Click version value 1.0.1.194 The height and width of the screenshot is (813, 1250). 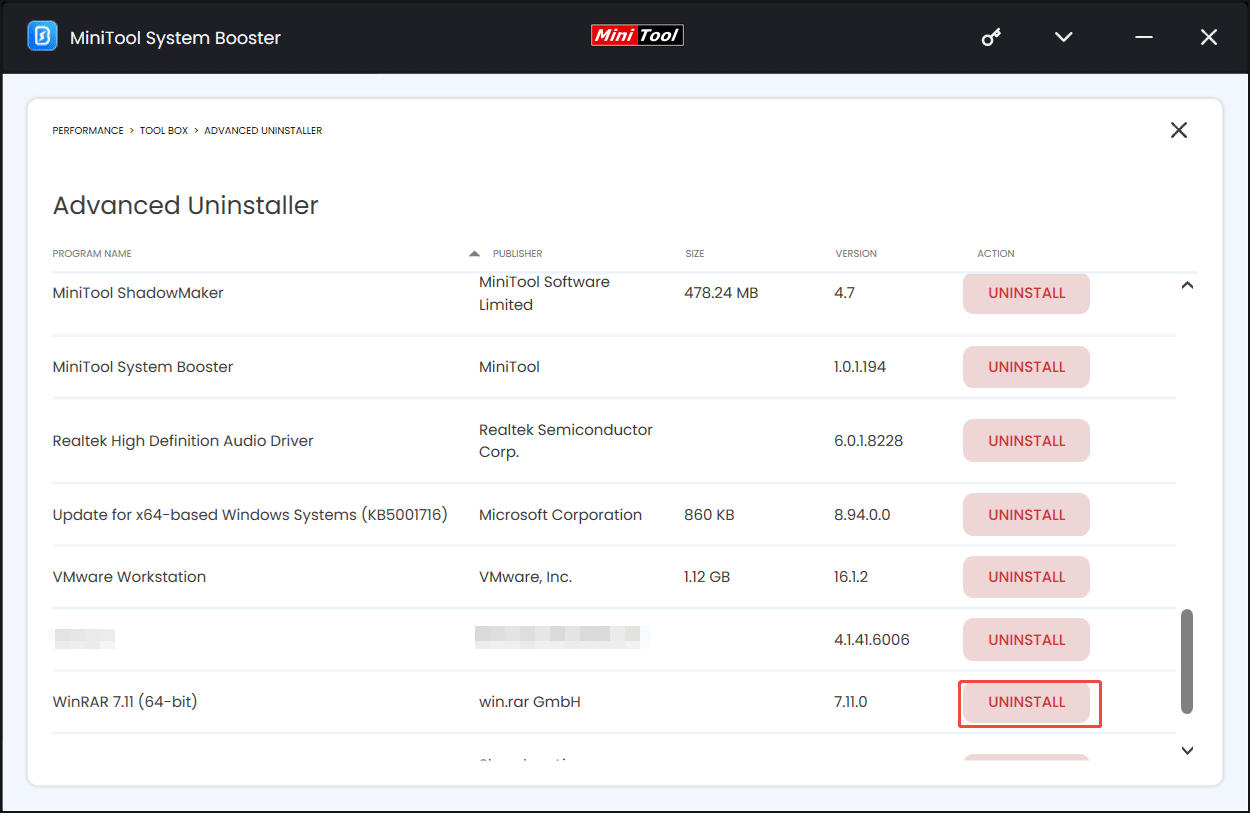click(860, 367)
